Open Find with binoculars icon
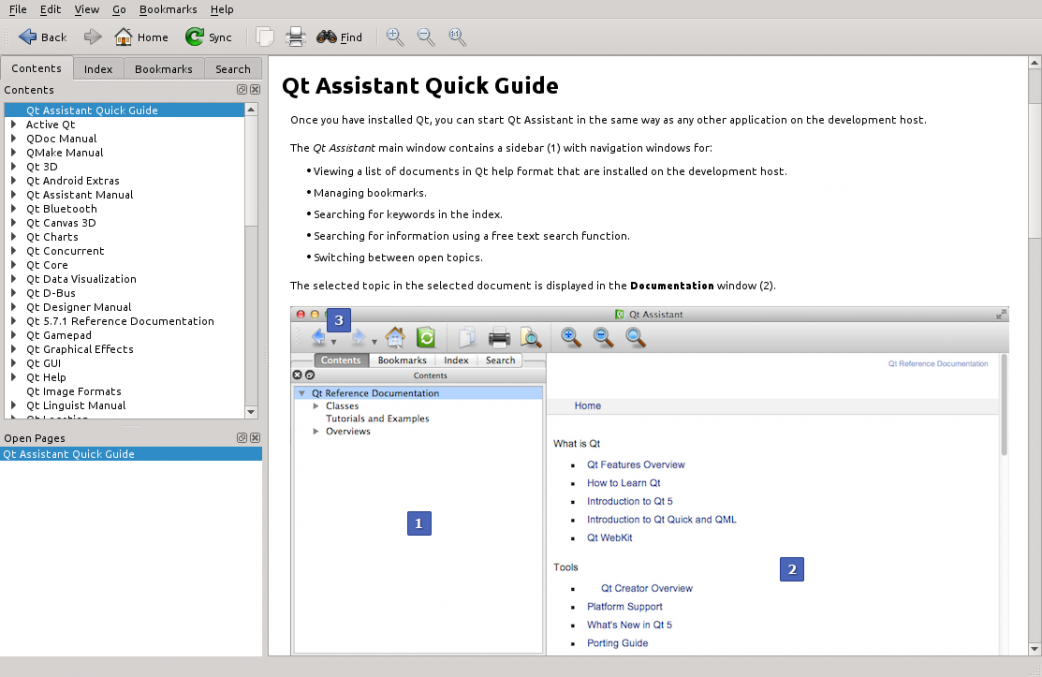1042x677 pixels. point(327,37)
